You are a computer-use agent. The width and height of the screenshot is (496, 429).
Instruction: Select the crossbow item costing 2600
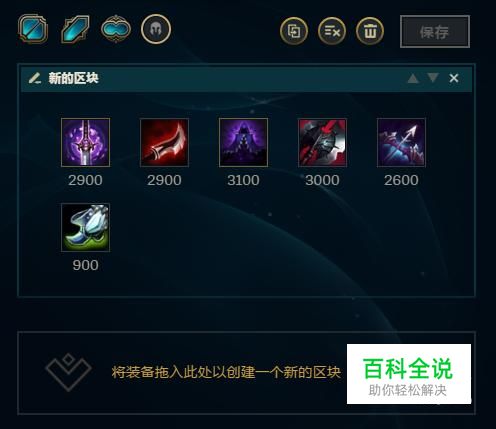click(x=401, y=142)
